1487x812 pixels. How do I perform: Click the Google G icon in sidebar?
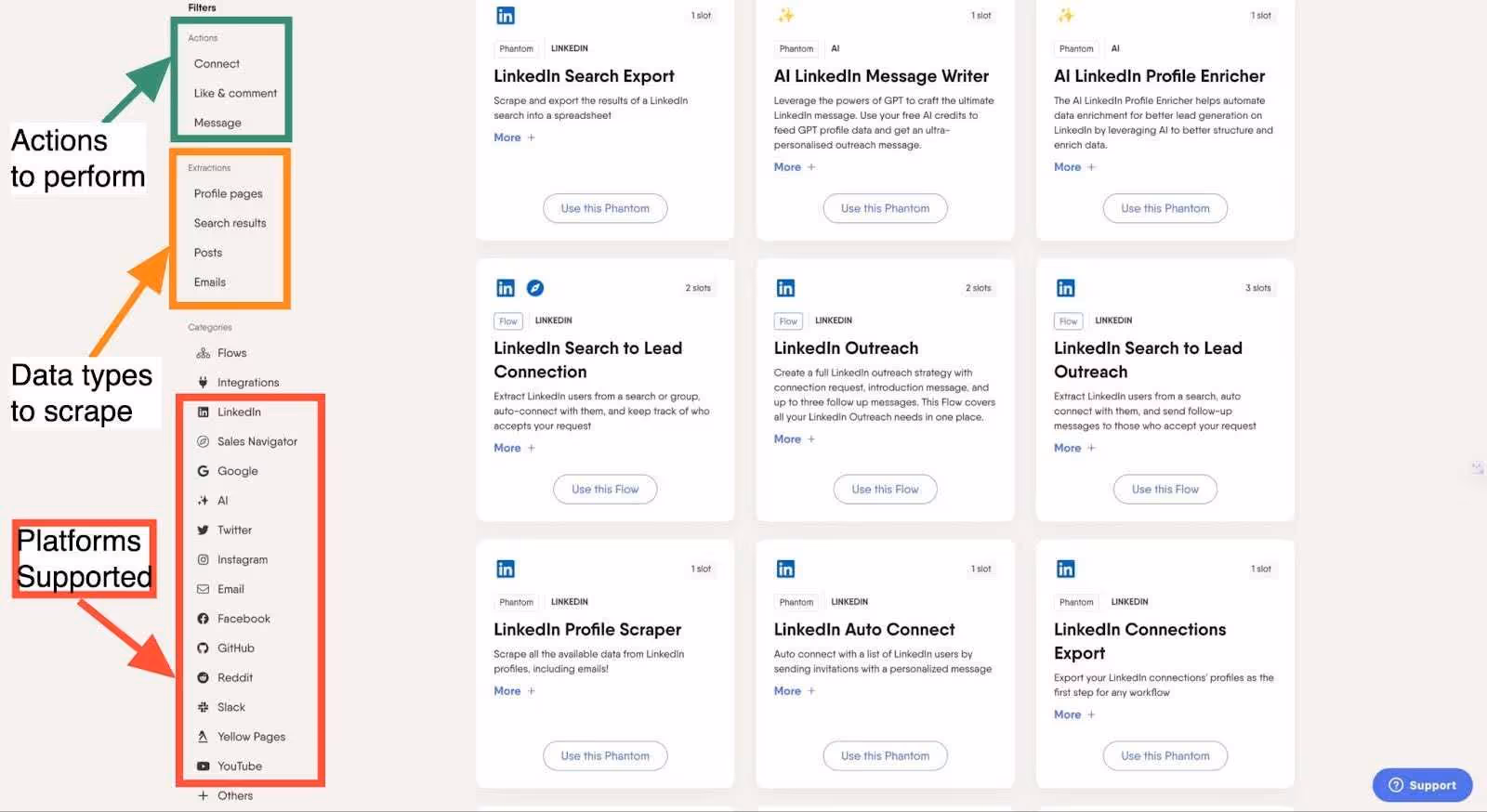[x=203, y=471]
